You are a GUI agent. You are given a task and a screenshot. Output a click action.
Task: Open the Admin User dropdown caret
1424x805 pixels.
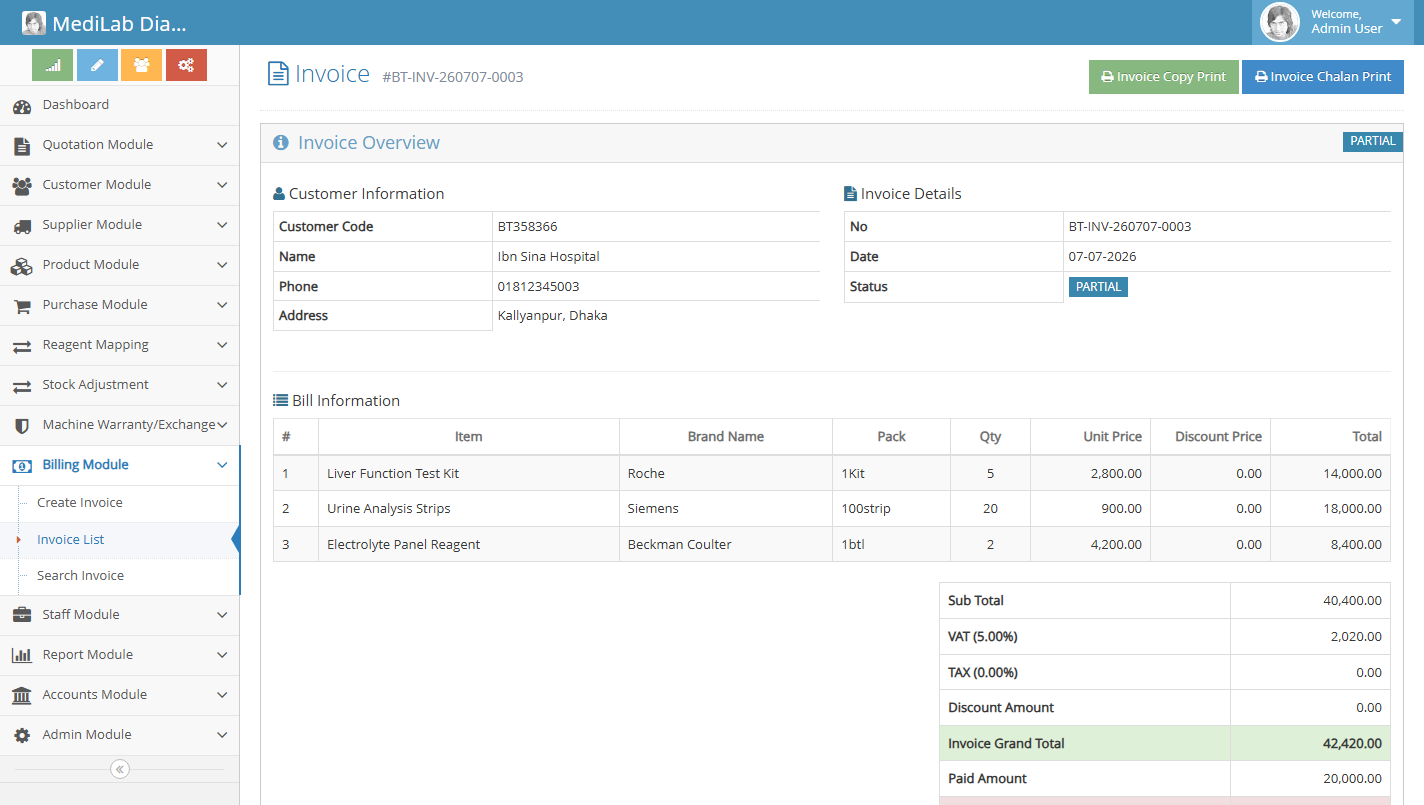tap(1396, 22)
